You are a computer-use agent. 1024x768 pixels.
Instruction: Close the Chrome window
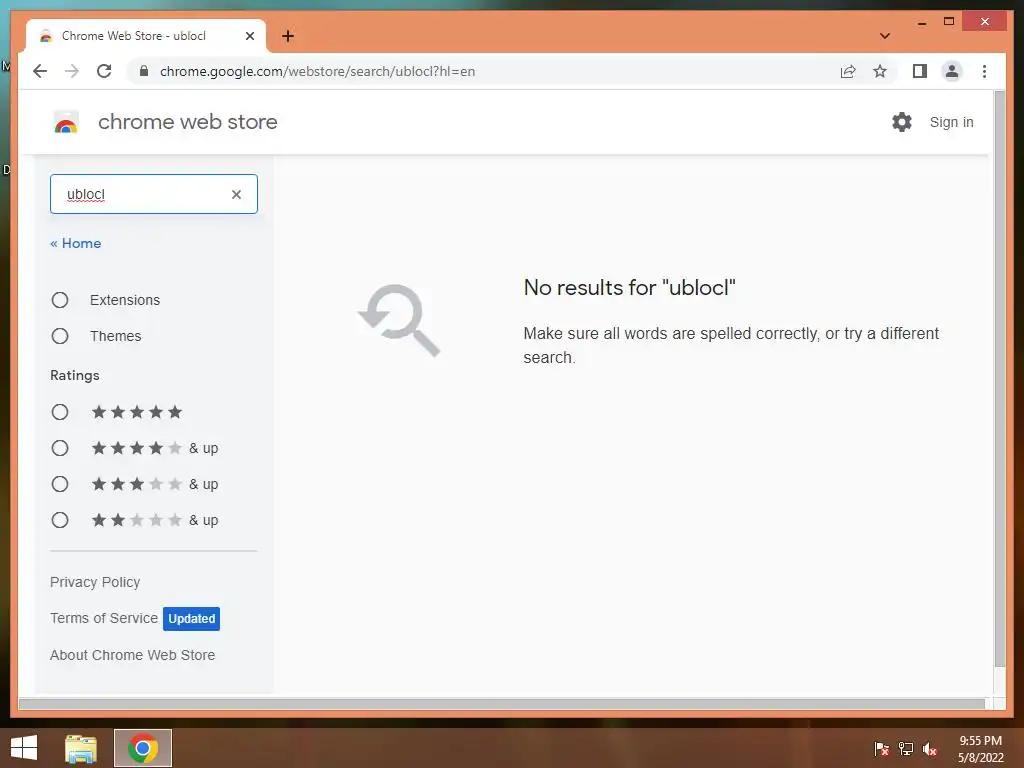point(985,22)
